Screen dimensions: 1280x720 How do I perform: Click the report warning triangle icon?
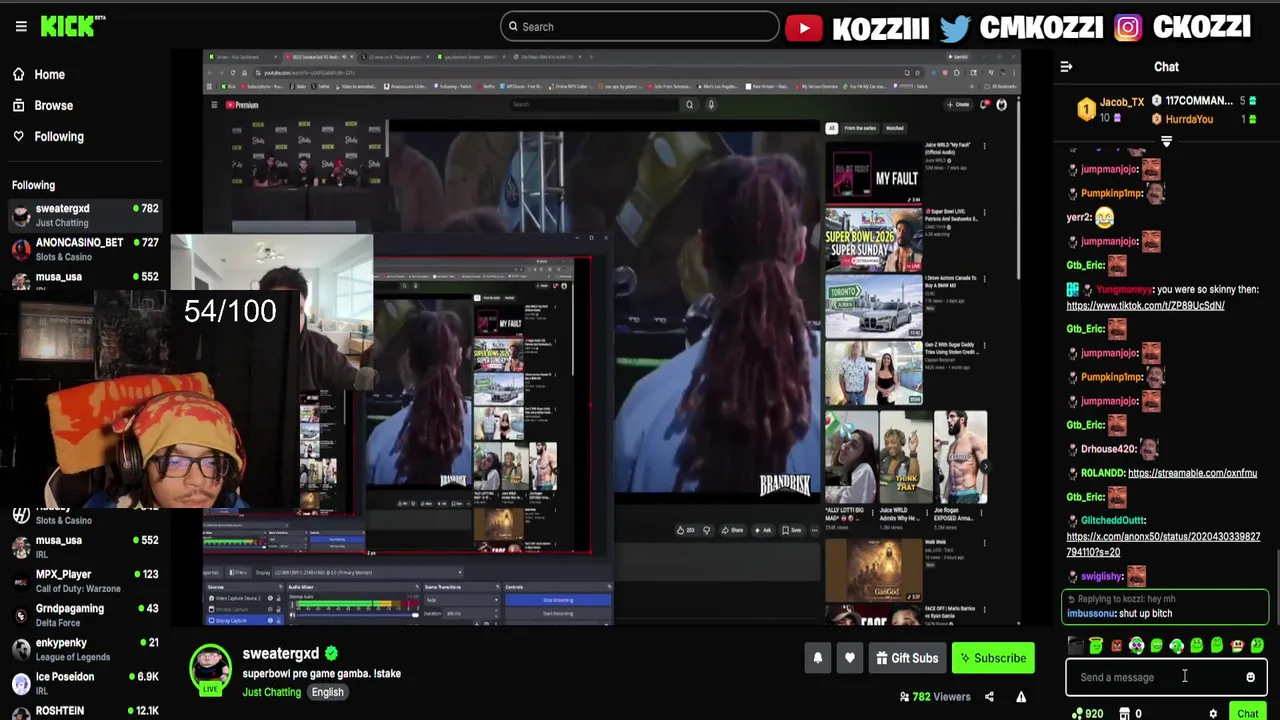[x=1021, y=697]
